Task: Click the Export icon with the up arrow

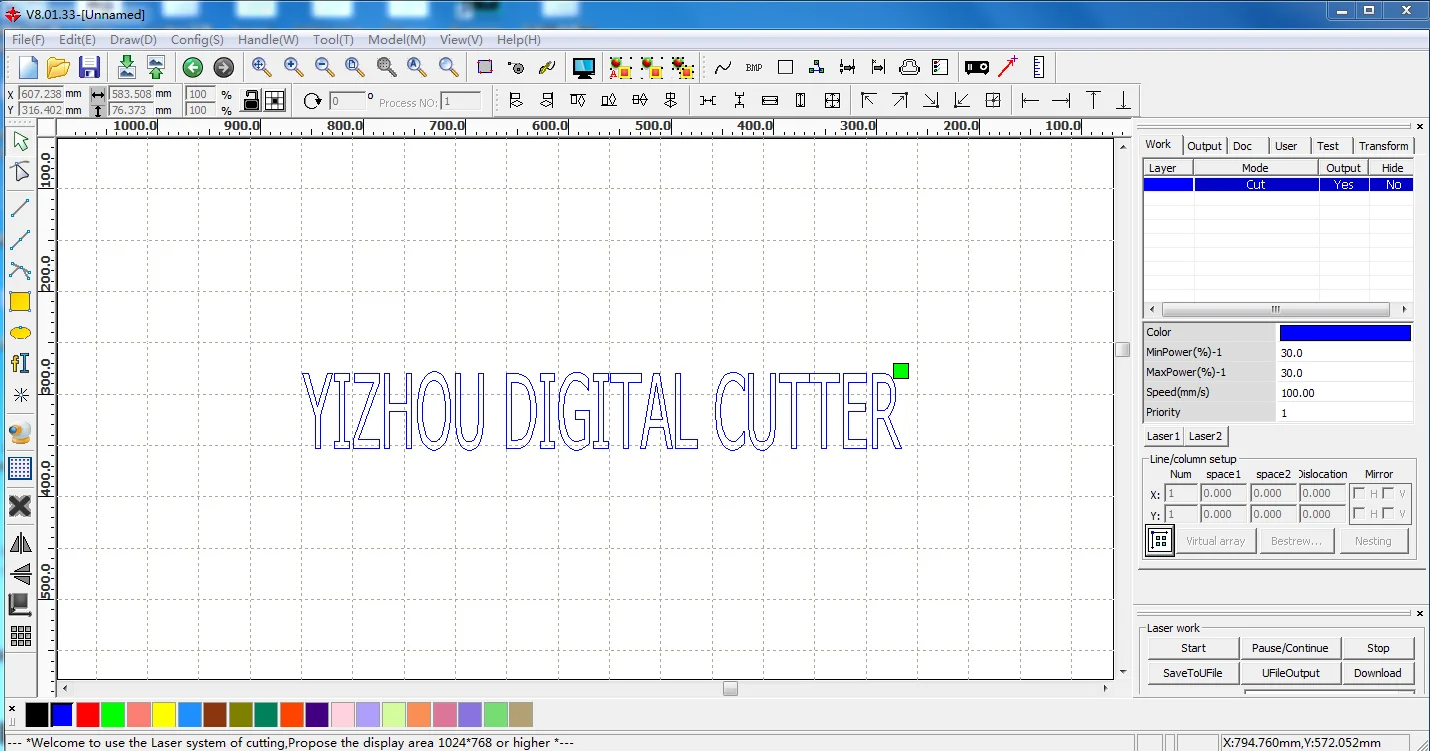Action: 157,68
